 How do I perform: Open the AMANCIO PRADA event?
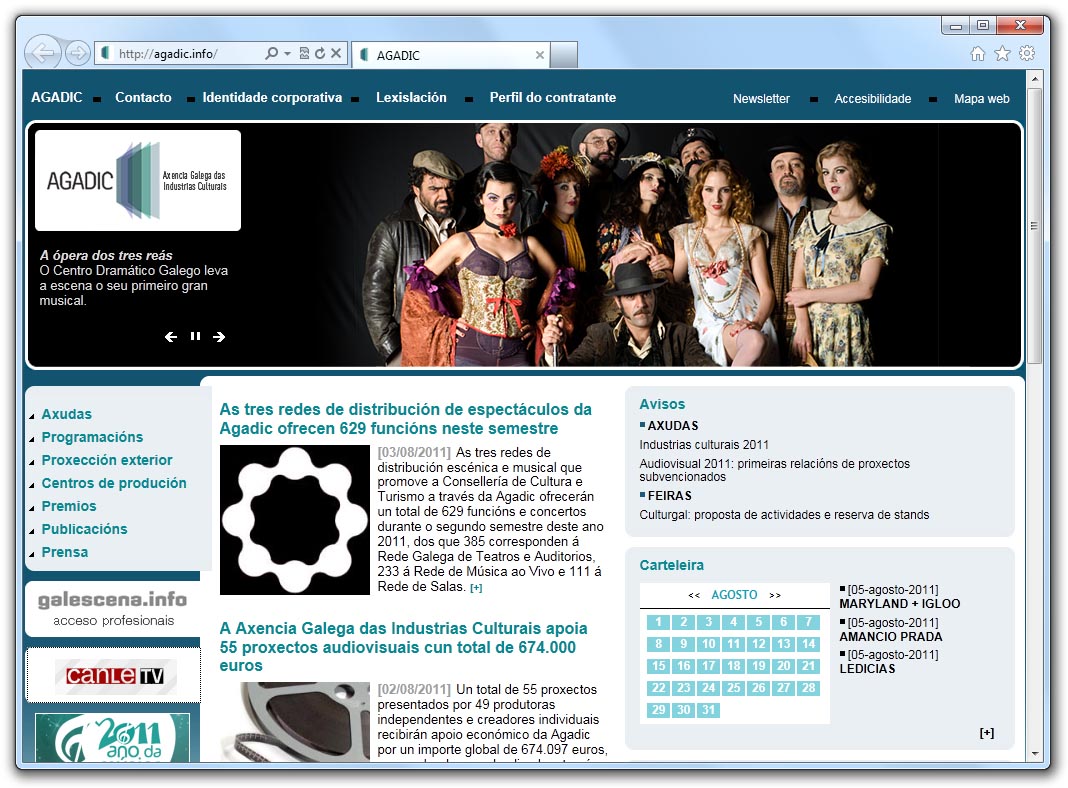click(x=891, y=637)
